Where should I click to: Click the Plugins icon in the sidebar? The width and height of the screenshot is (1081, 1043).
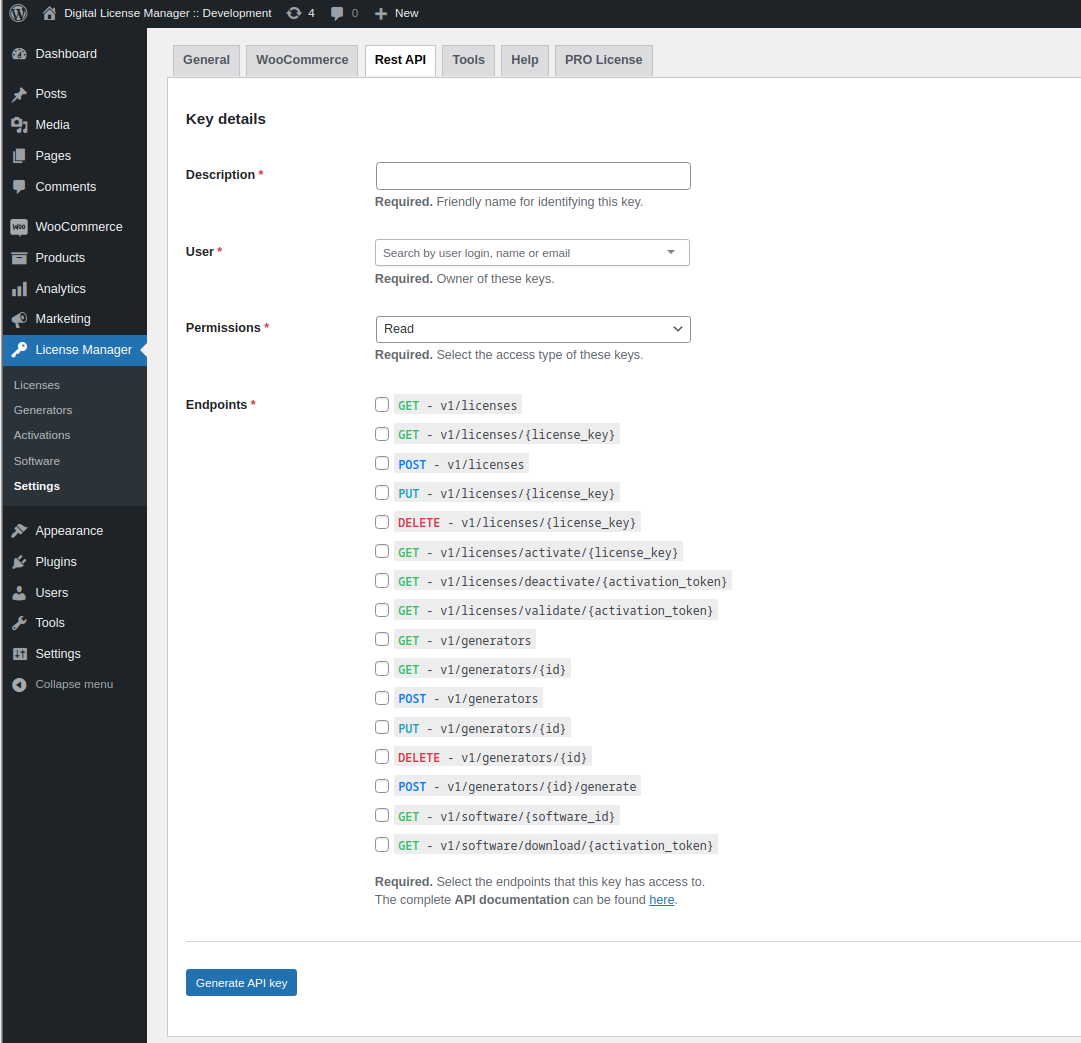tap(22, 561)
